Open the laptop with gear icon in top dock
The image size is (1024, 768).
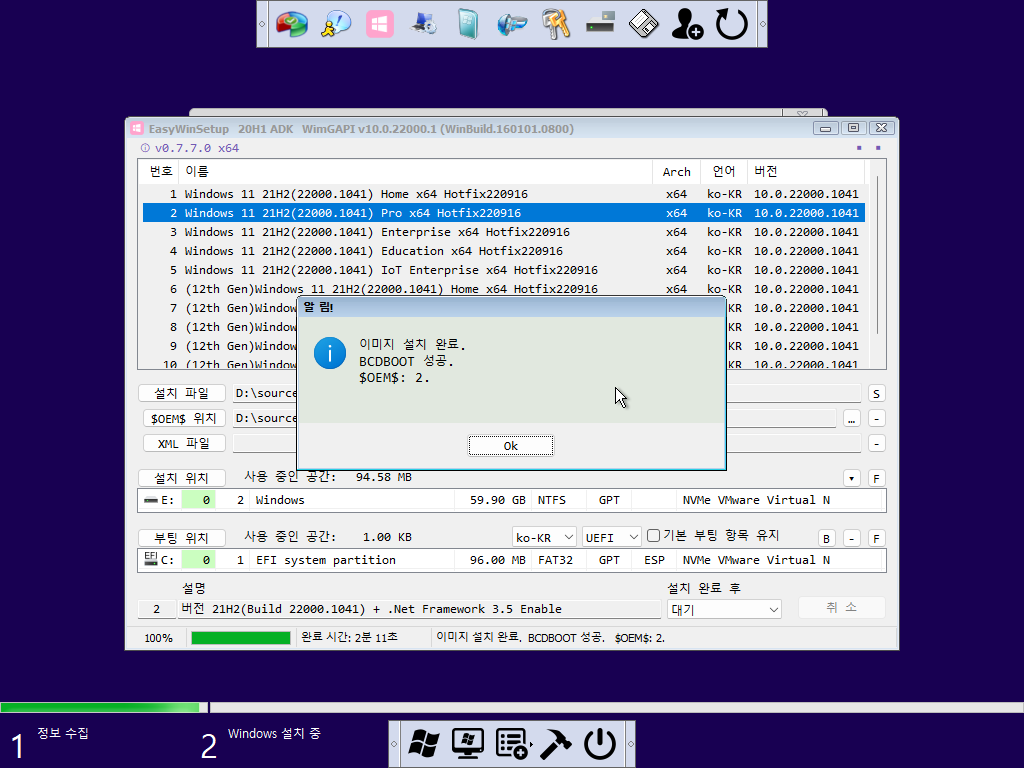point(423,25)
